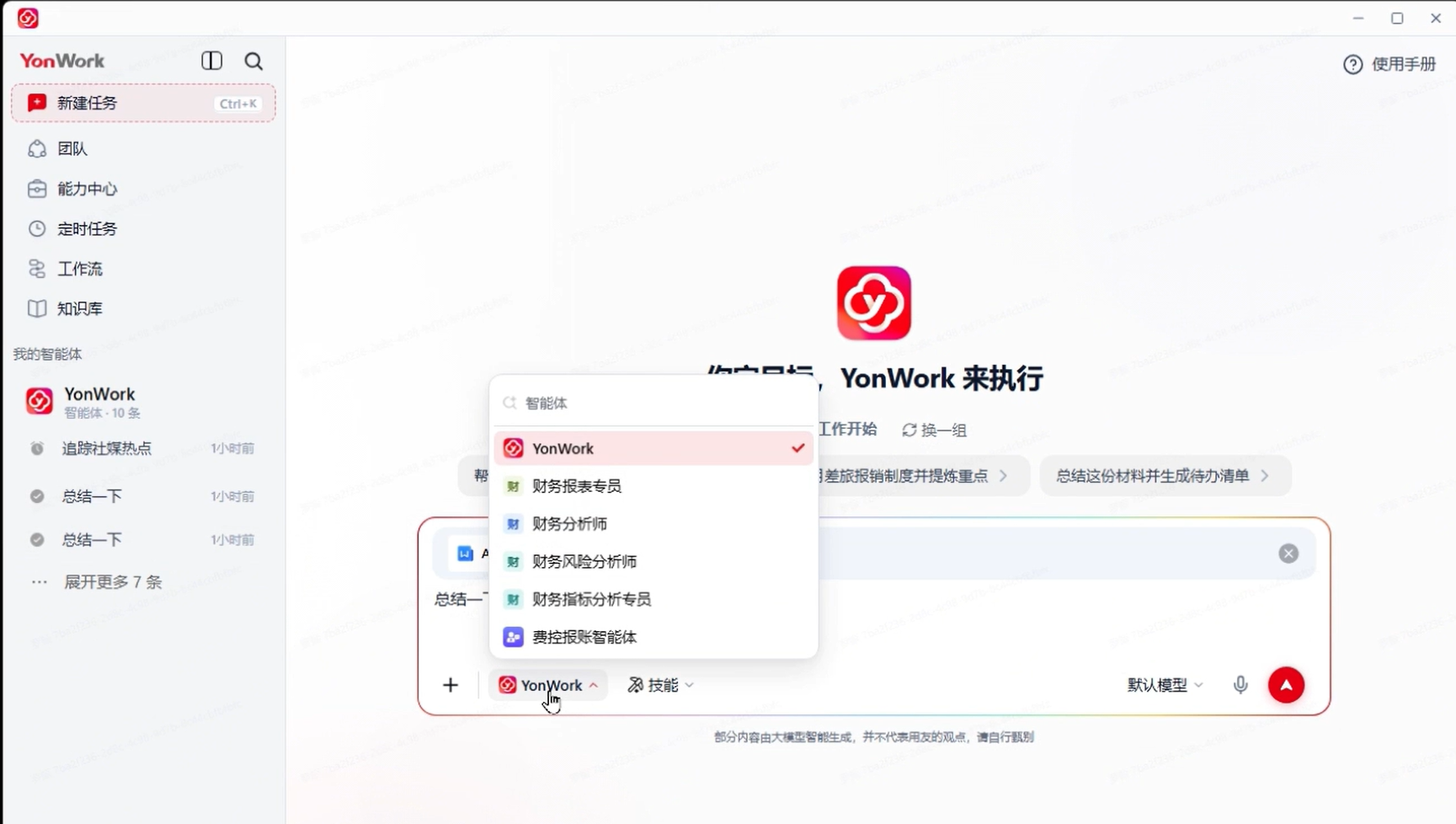This screenshot has width=1456, height=824.
Task: Open the Capability Center (能力中心)
Action: point(143,189)
